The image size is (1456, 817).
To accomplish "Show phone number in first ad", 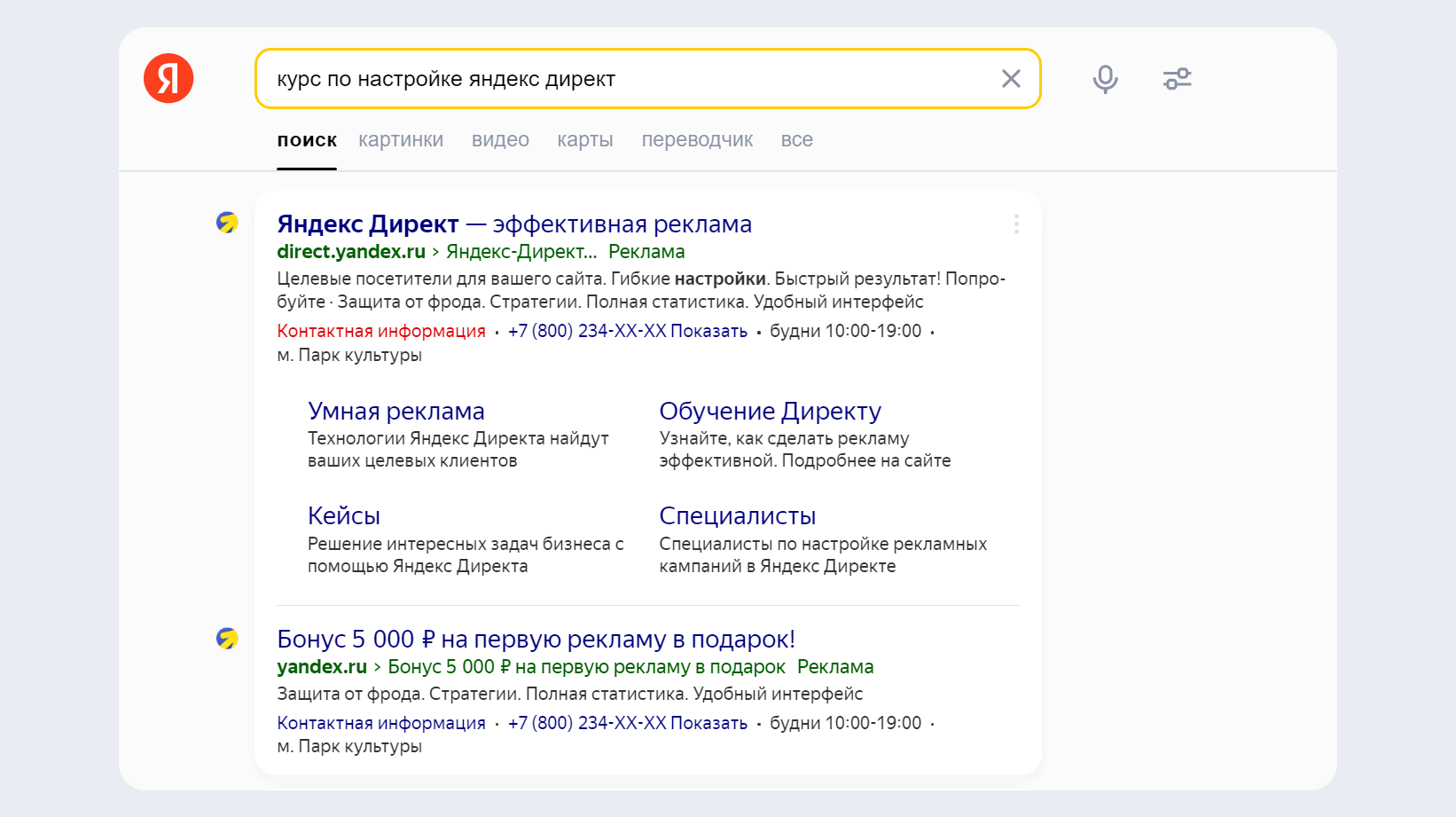I will point(628,331).
